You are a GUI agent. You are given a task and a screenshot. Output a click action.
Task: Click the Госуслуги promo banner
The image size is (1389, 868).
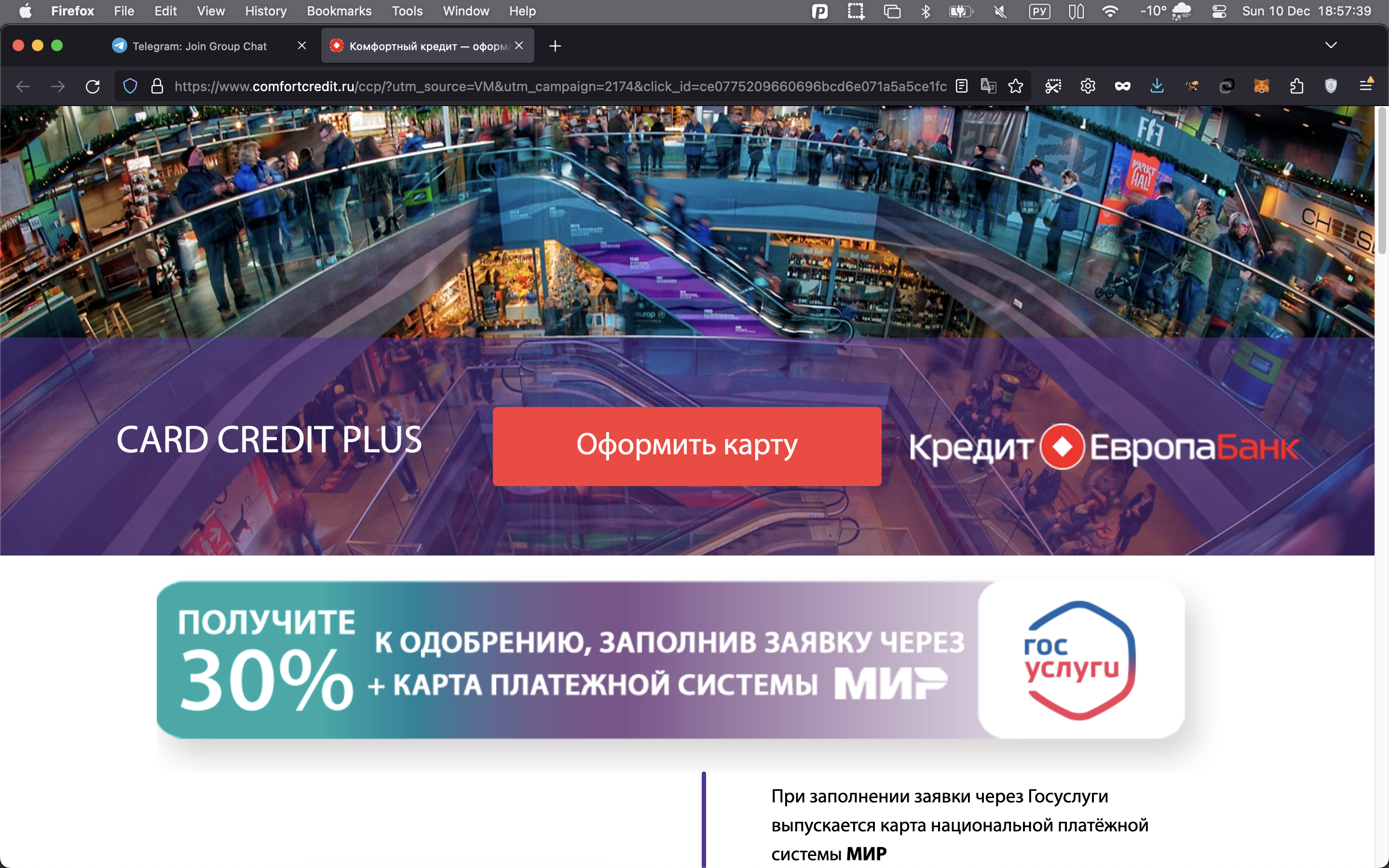pyautogui.click(x=670, y=660)
